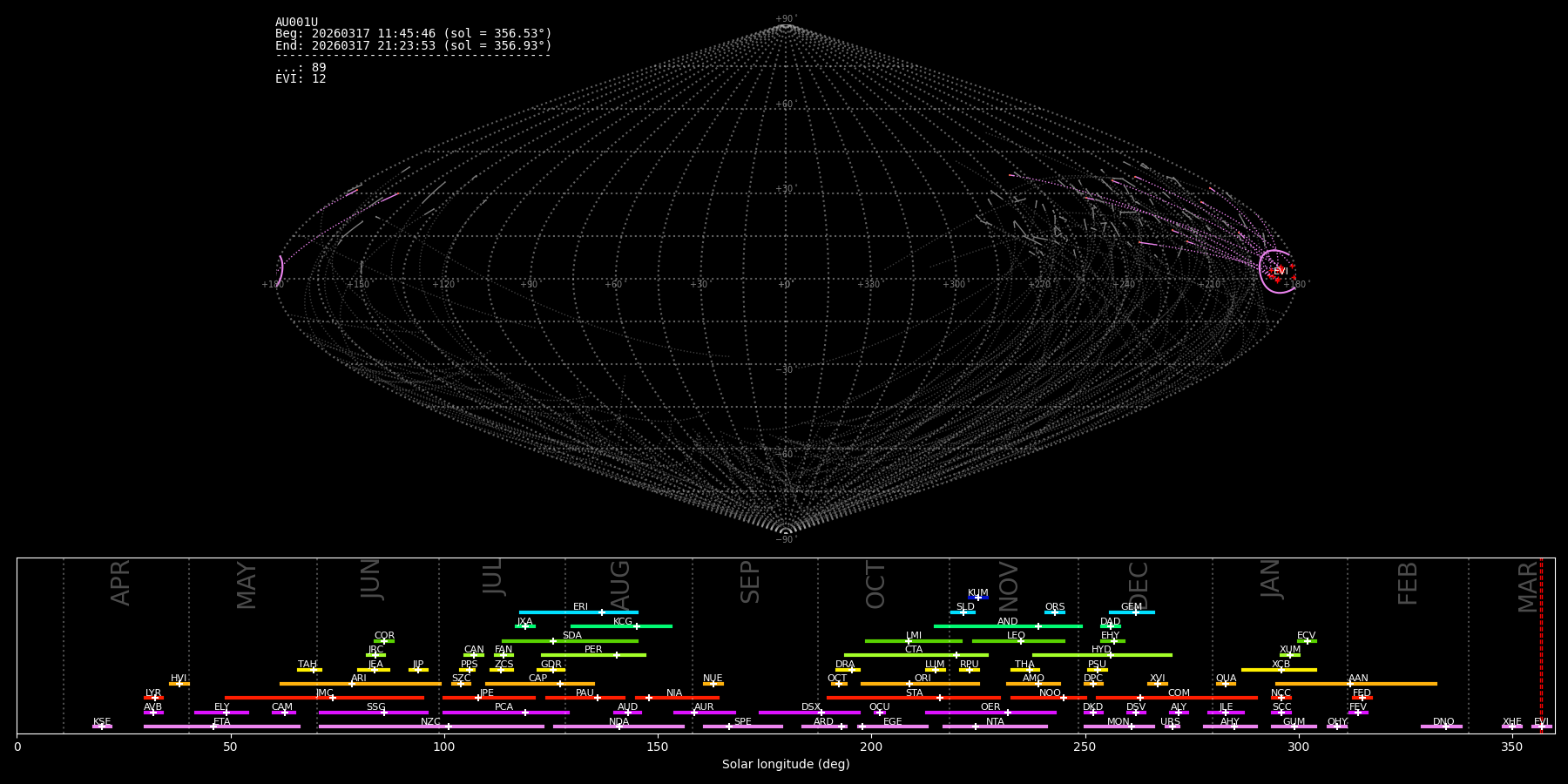Click the ERI shower label
The width and height of the screenshot is (1568, 784).
580,607
